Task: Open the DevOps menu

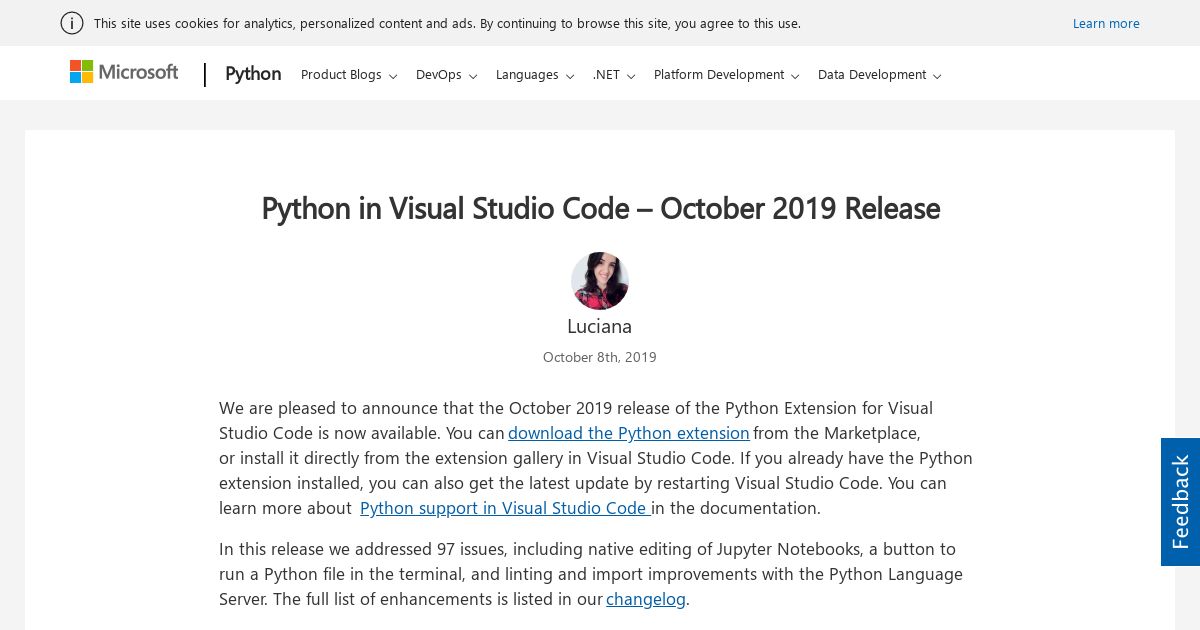Action: point(446,75)
